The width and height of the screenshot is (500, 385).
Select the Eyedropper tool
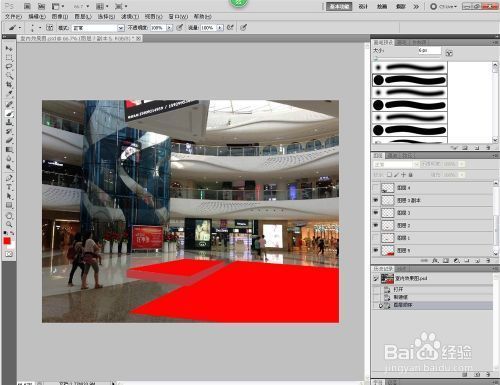coord(9,94)
